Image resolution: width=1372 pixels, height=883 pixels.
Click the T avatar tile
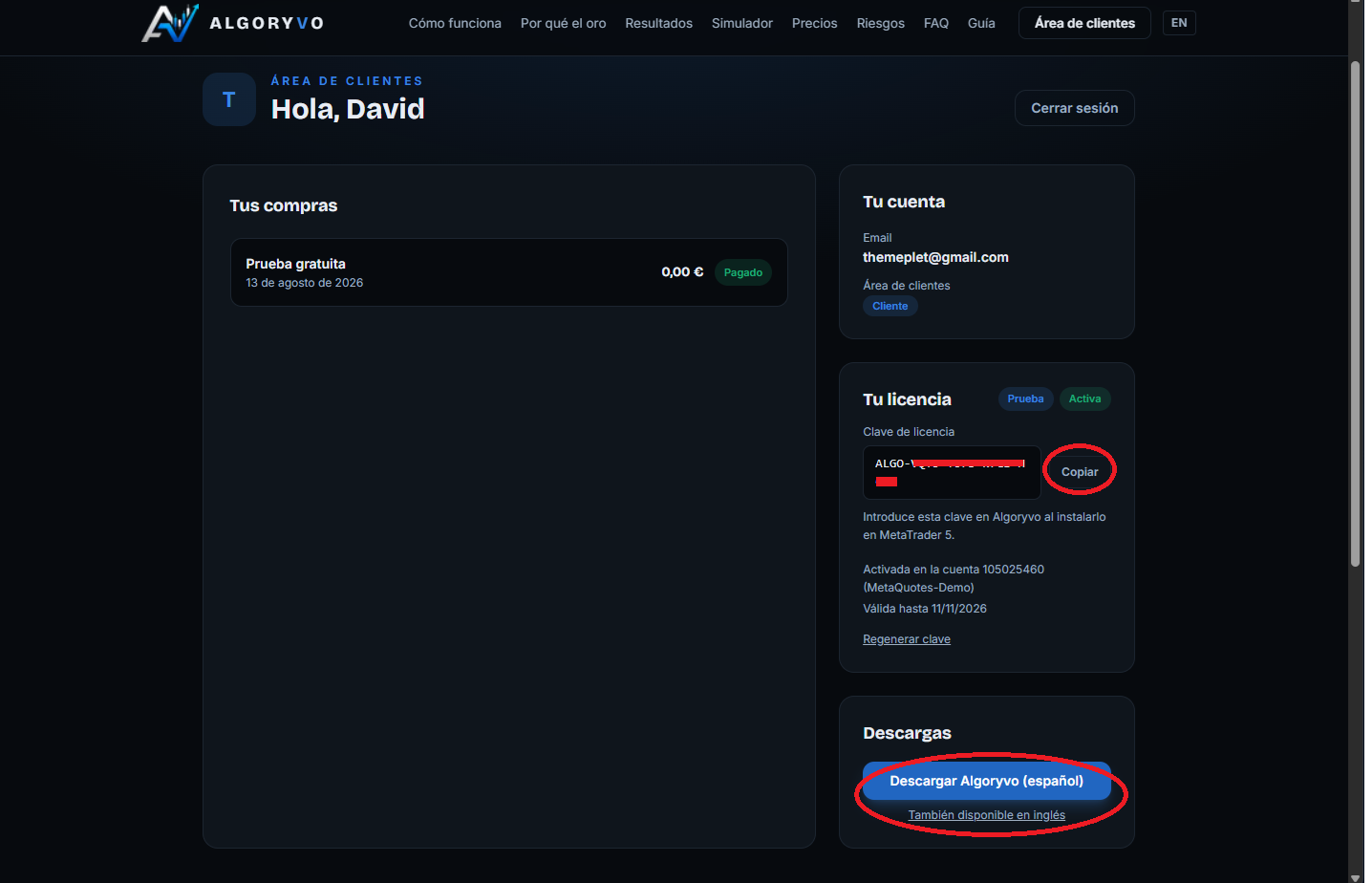(x=229, y=99)
